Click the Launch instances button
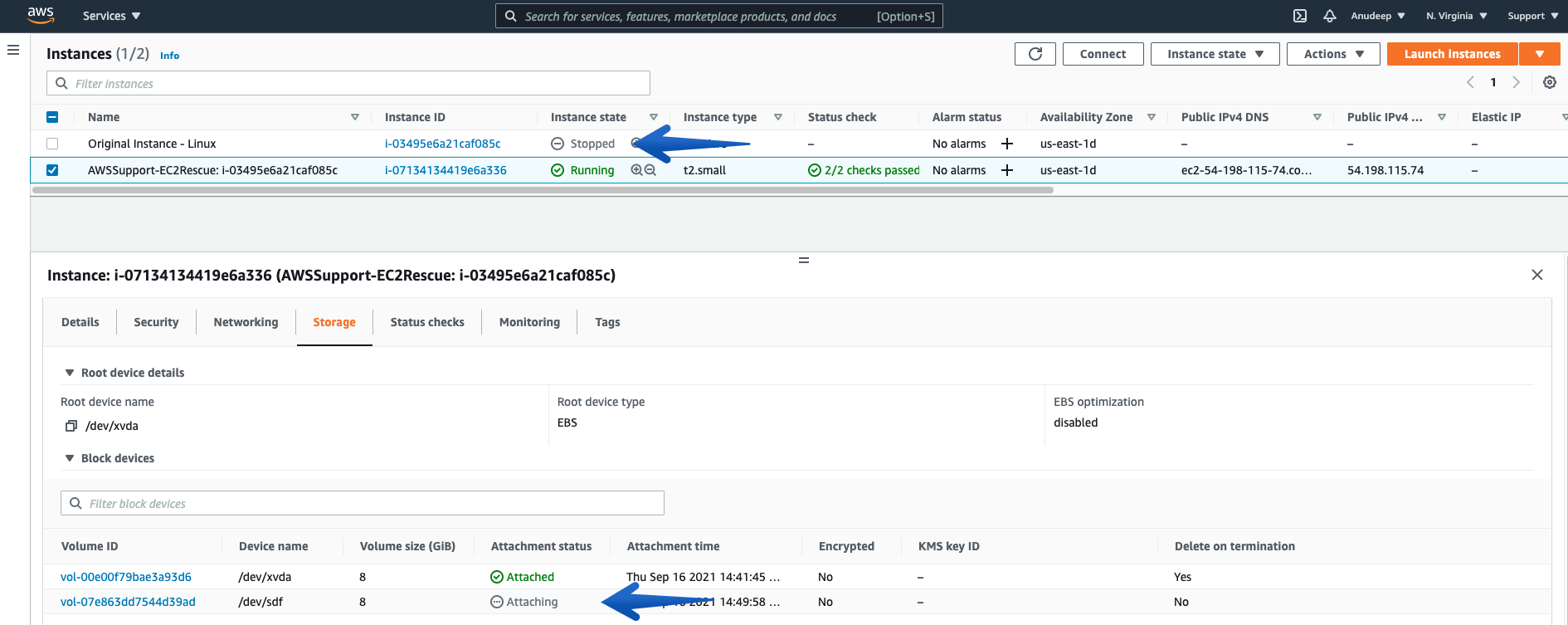The image size is (1568, 625). point(1452,54)
